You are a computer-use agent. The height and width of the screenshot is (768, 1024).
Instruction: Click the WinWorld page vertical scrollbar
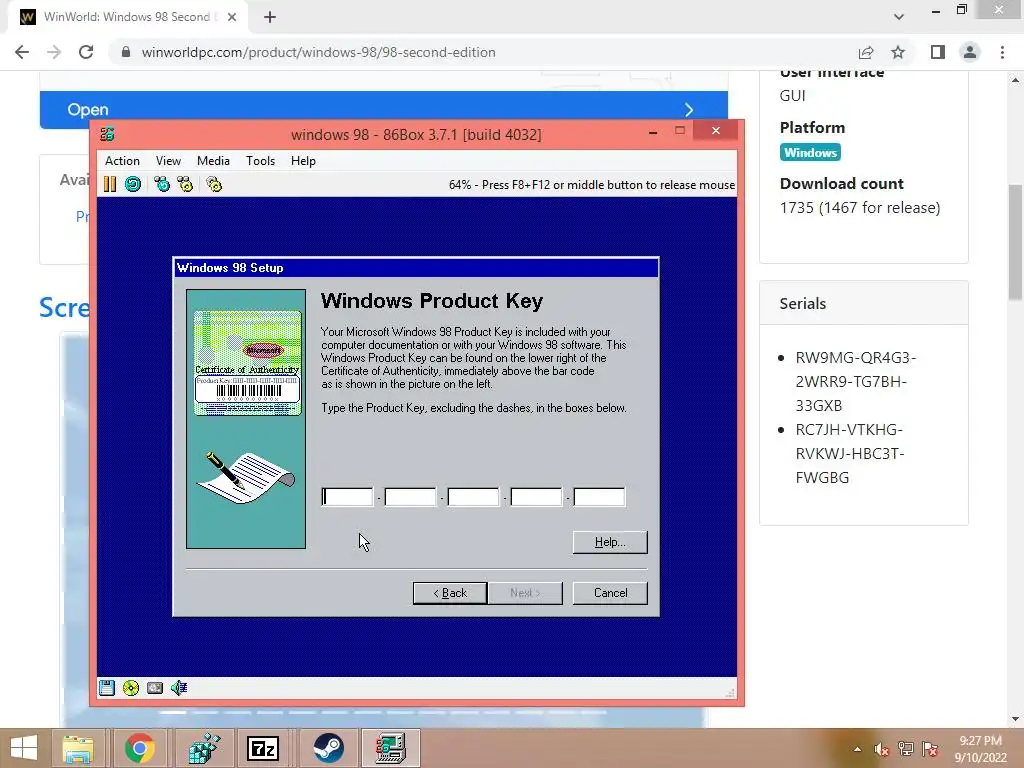pyautogui.click(x=1015, y=242)
